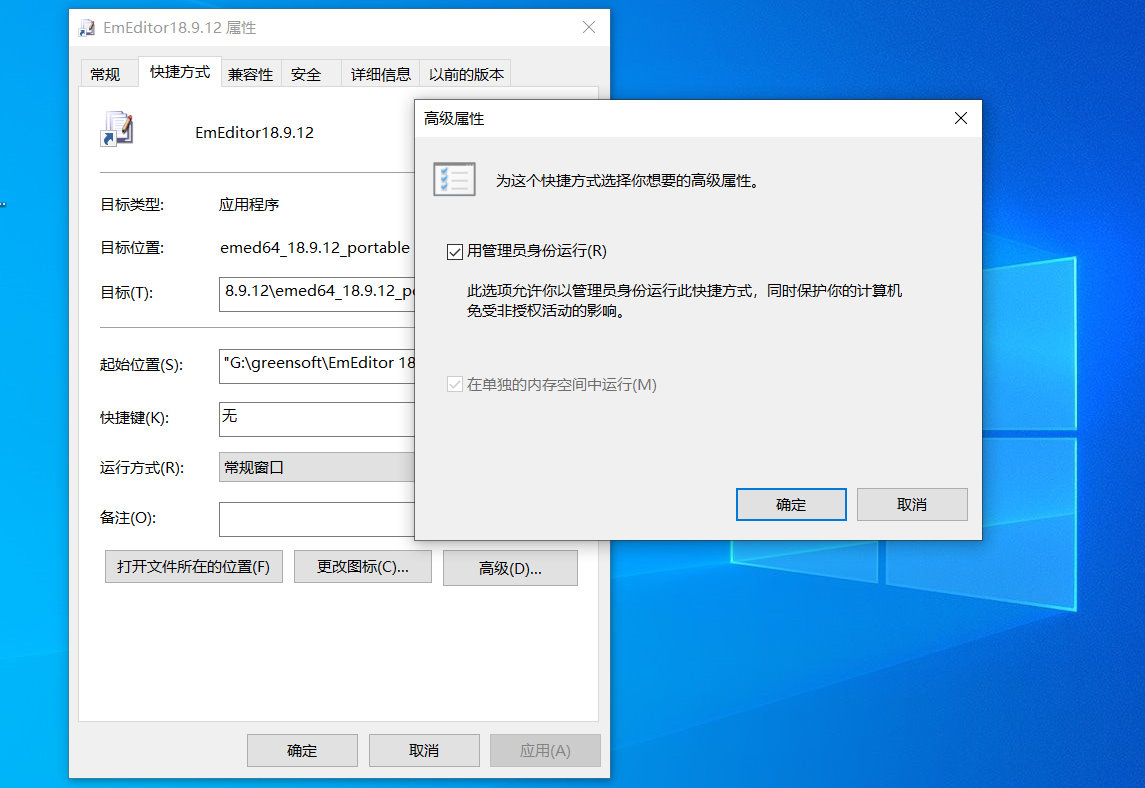Click 打开文件所在的位置 button
This screenshot has height=788, width=1145.
pyautogui.click(x=193, y=567)
